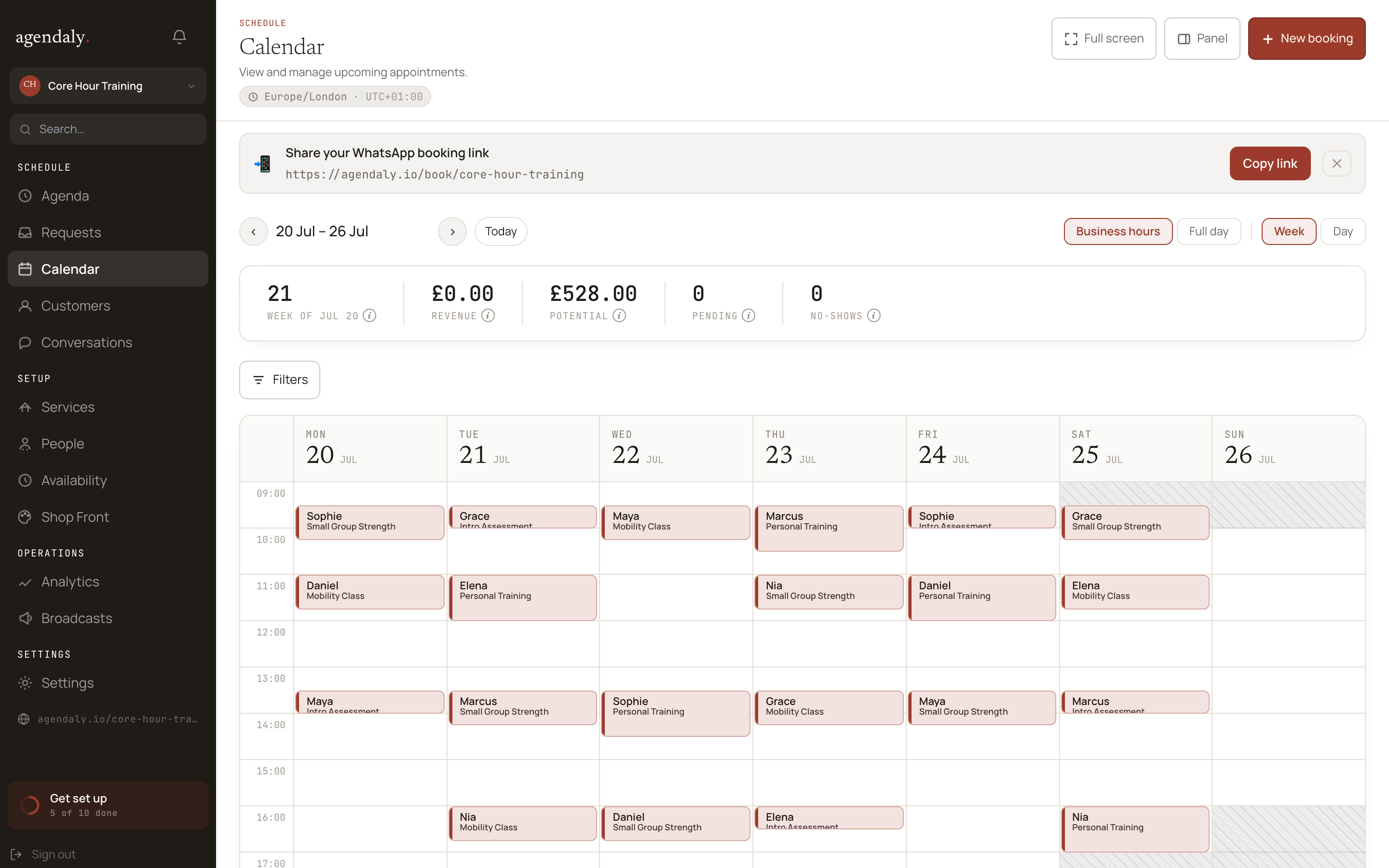This screenshot has width=1389, height=868.
Task: Click info icon next to Pending
Action: (x=749, y=316)
